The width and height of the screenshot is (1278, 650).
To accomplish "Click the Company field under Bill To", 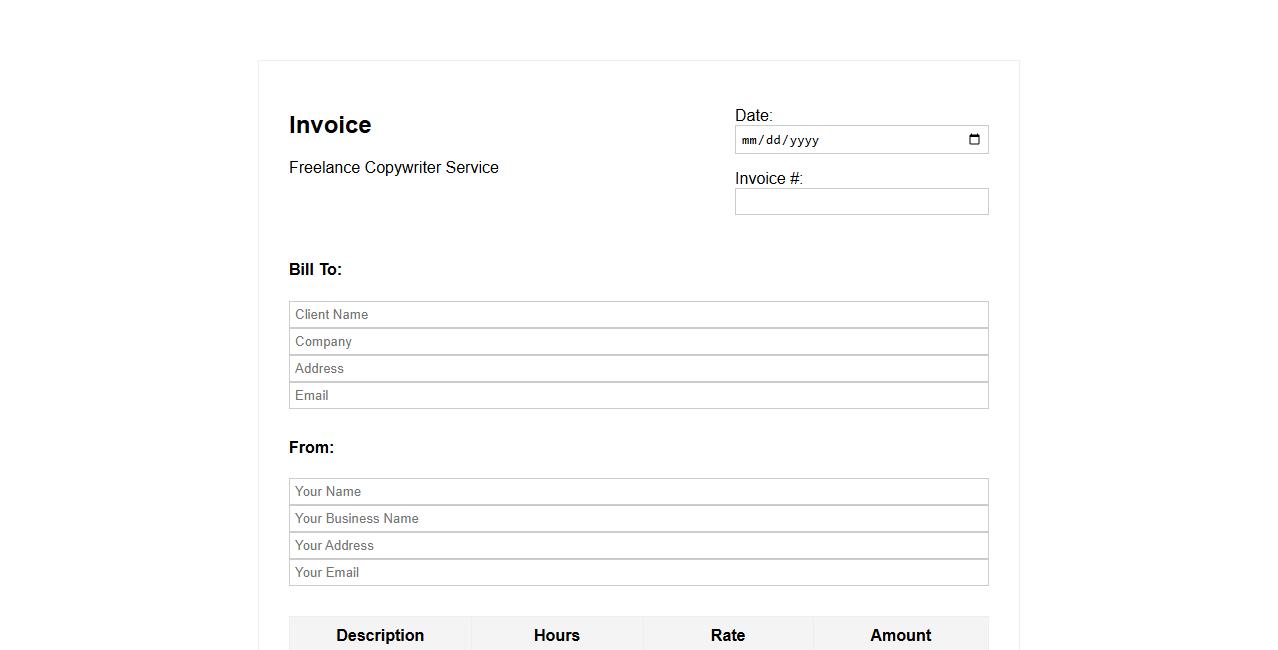I will 638,342.
